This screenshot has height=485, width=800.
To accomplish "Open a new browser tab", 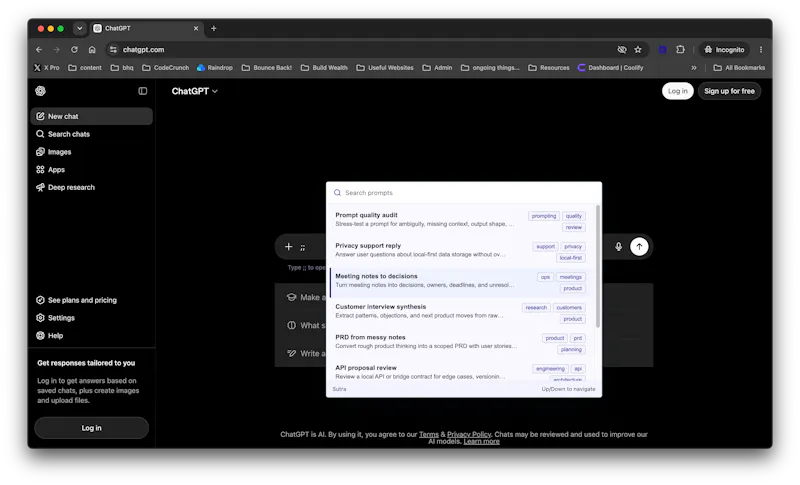I will tap(214, 29).
